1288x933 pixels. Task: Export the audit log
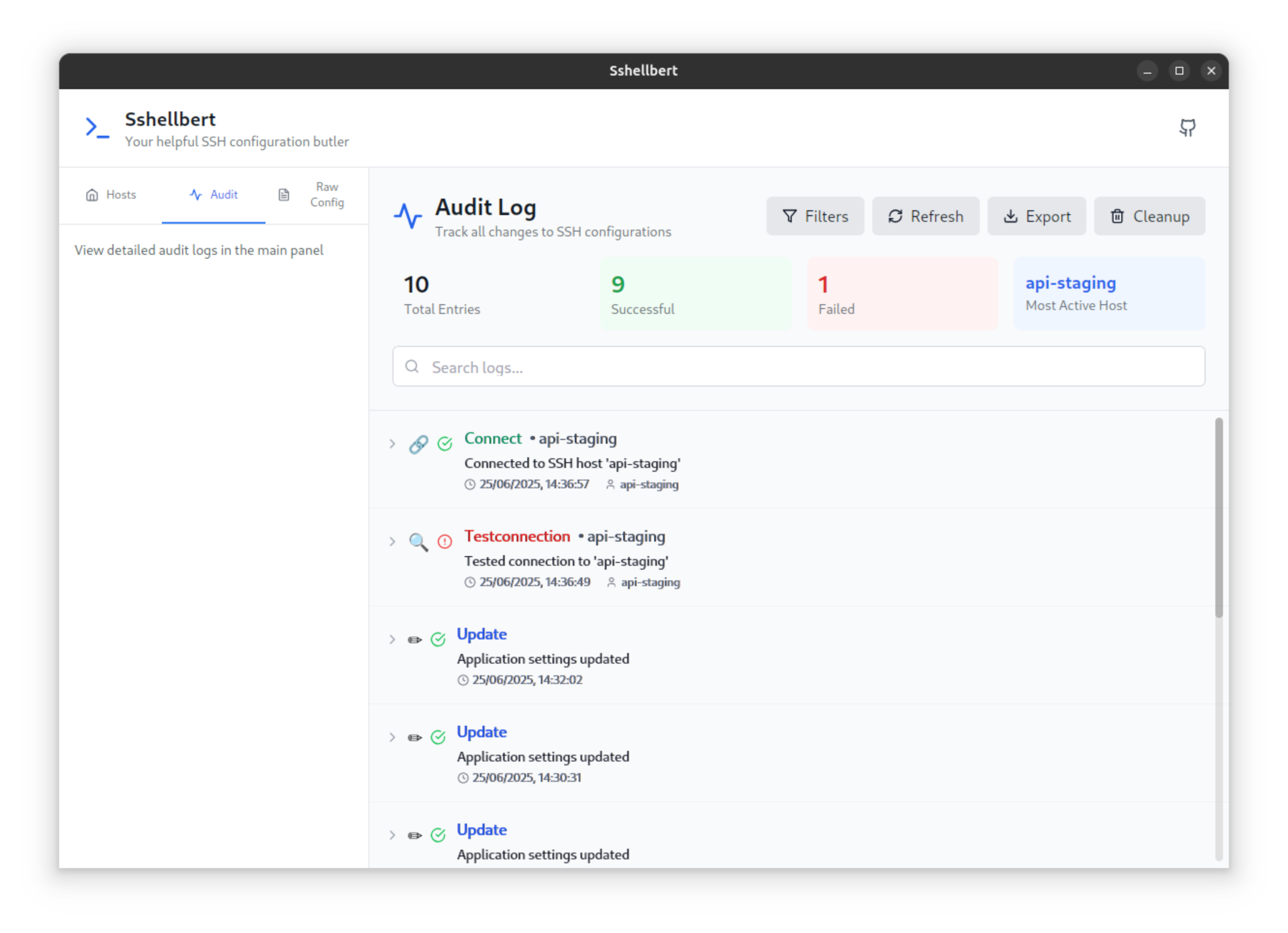[x=1037, y=217]
